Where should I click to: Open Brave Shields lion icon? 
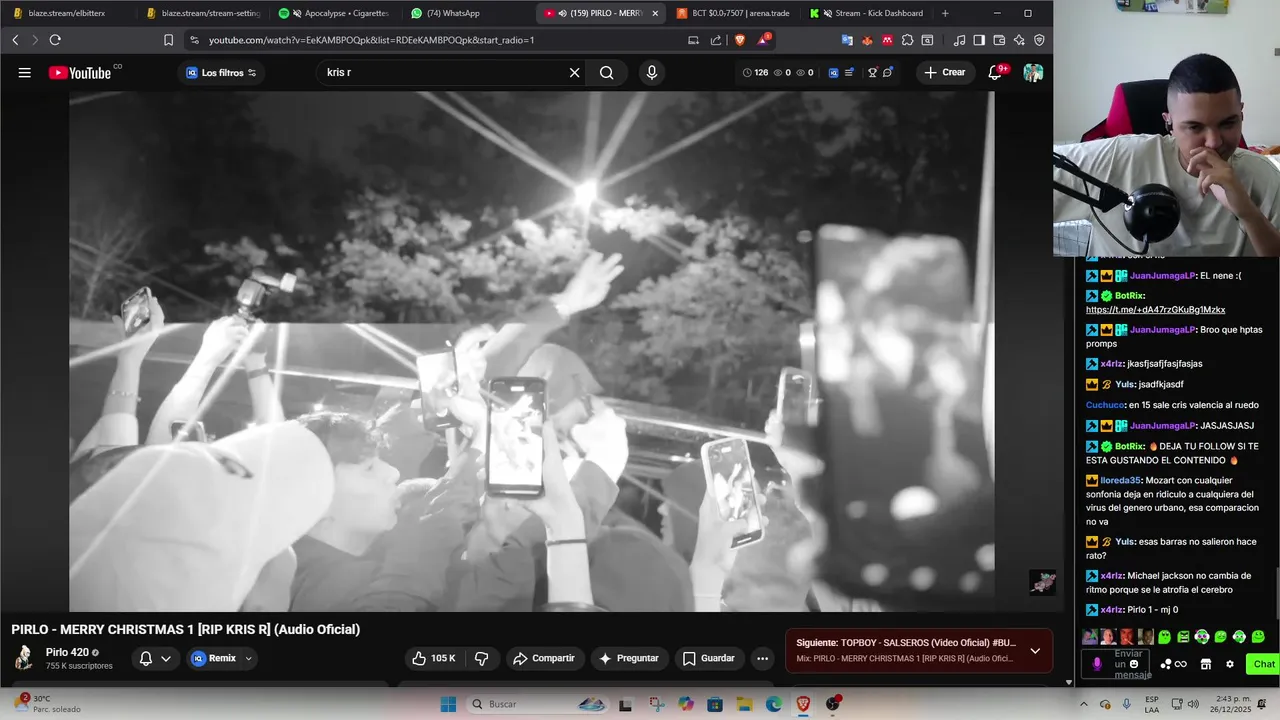[x=741, y=40]
